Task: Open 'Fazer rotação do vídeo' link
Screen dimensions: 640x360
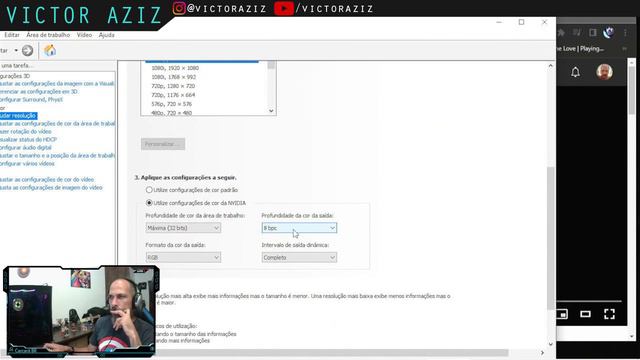Action: (x=26, y=131)
